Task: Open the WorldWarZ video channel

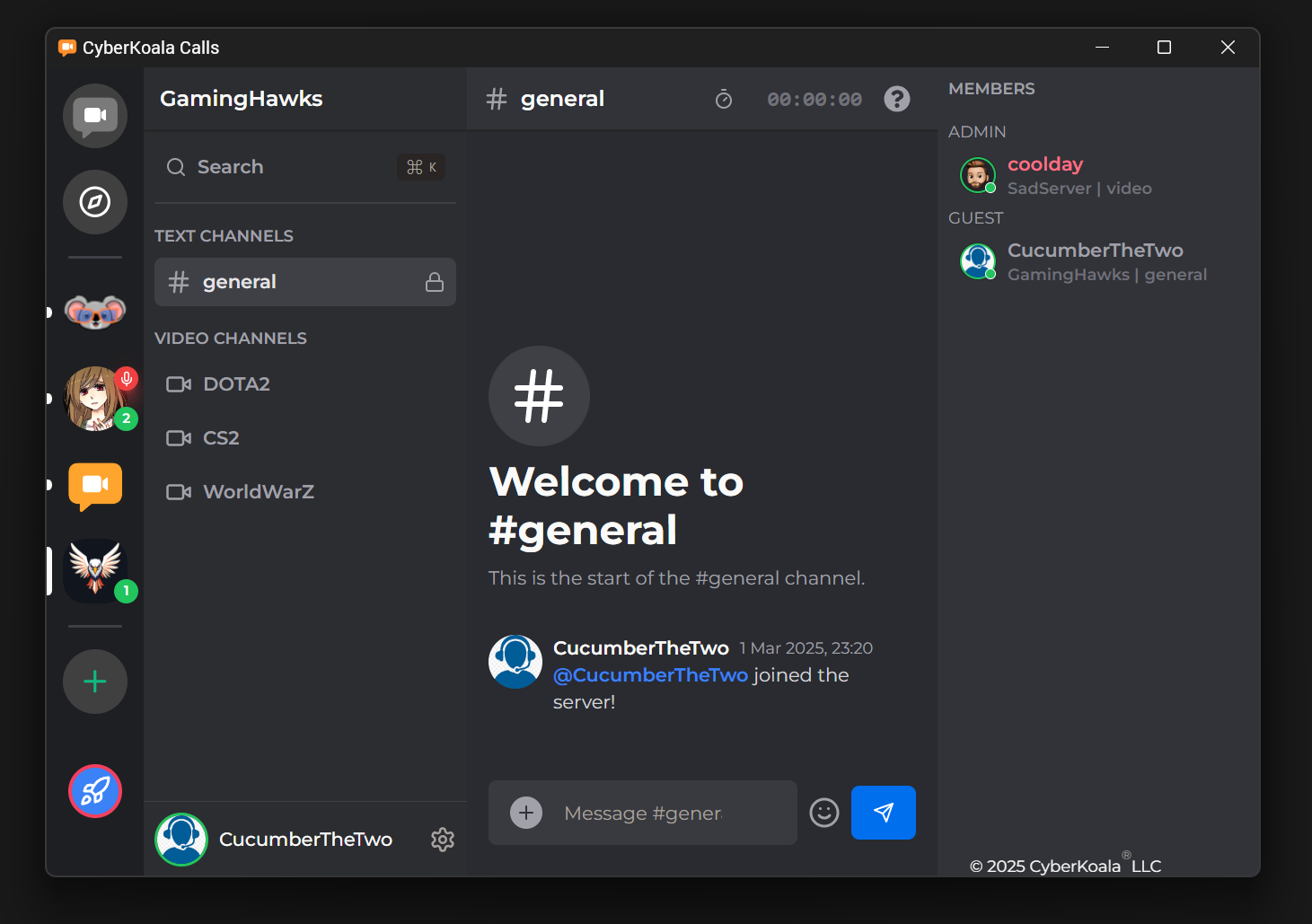Action: pos(258,491)
